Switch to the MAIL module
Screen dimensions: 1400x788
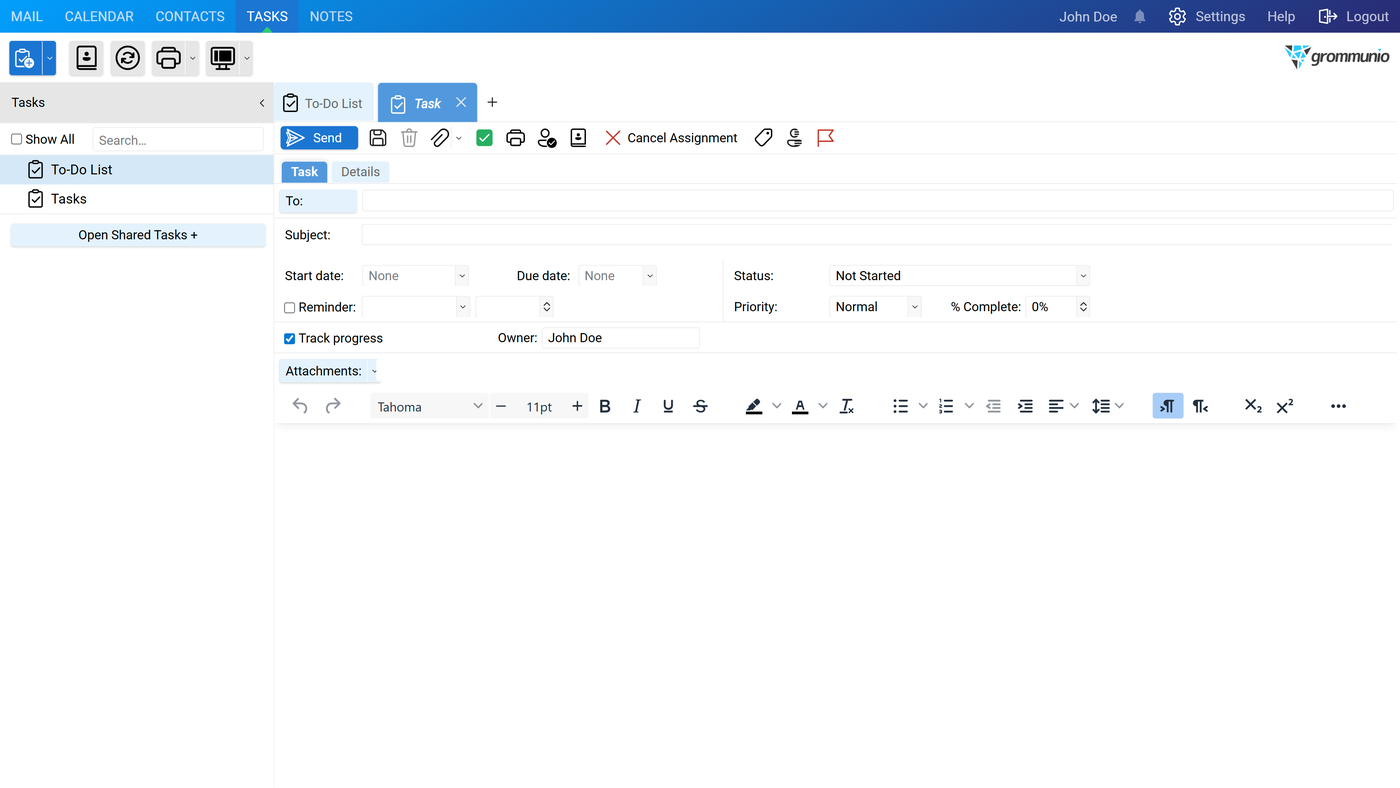point(27,16)
